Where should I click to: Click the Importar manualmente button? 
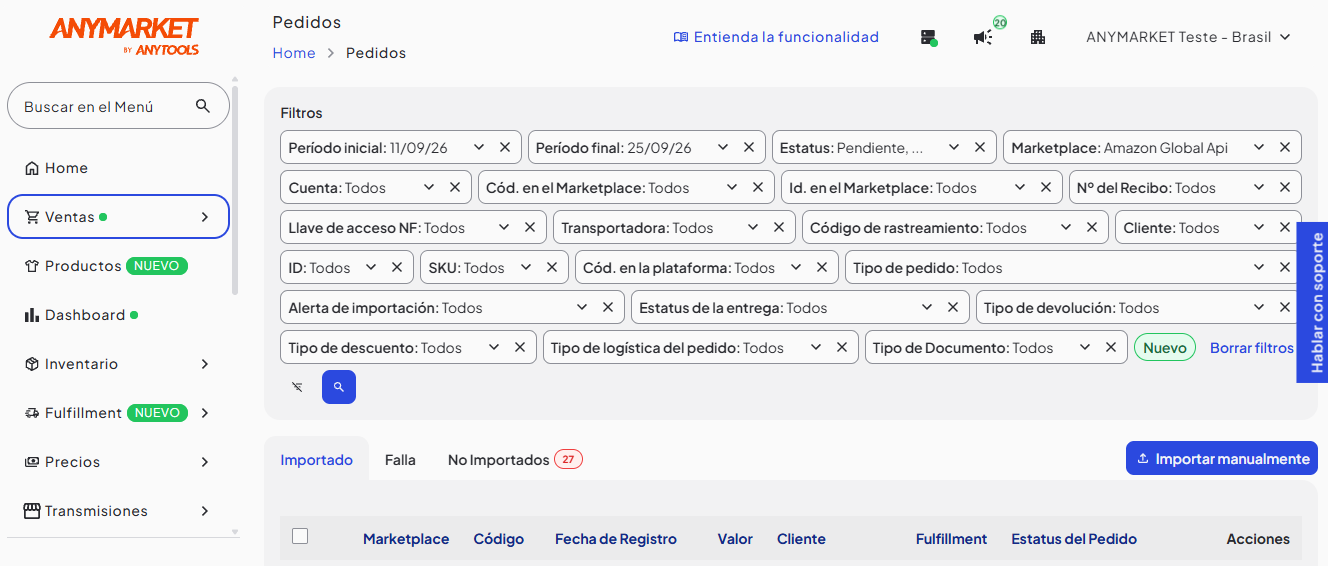[1222, 459]
